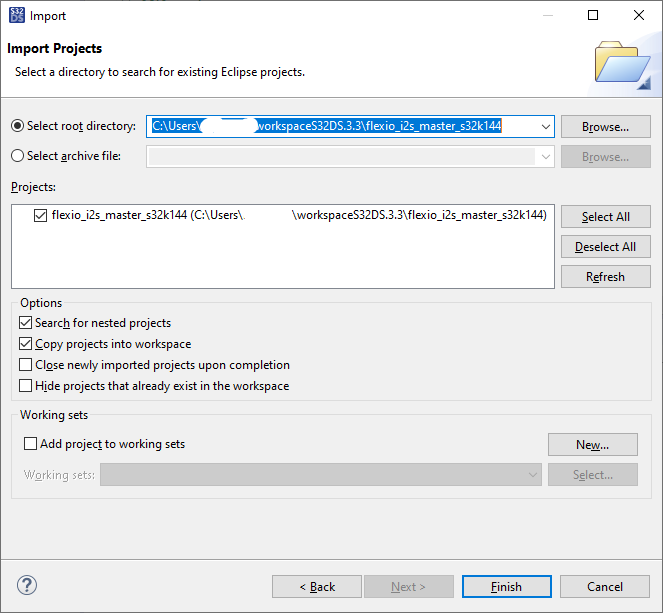Uncheck the flexio_i2s_master_s32k144 project checkbox
The height and width of the screenshot is (613, 663).
40,215
